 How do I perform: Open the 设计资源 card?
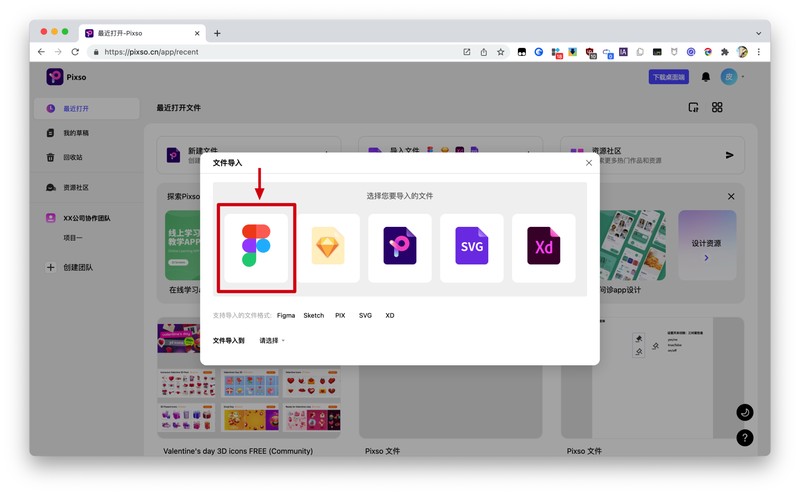tap(707, 245)
